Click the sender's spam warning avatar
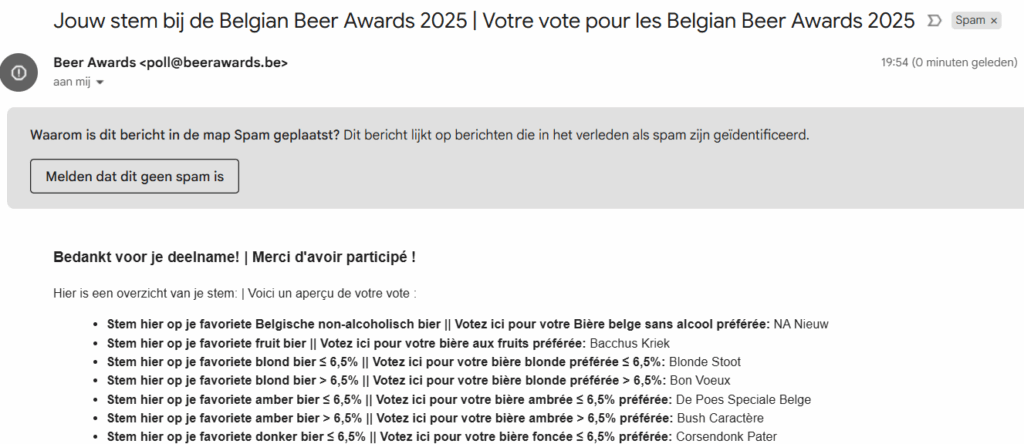 (18, 71)
